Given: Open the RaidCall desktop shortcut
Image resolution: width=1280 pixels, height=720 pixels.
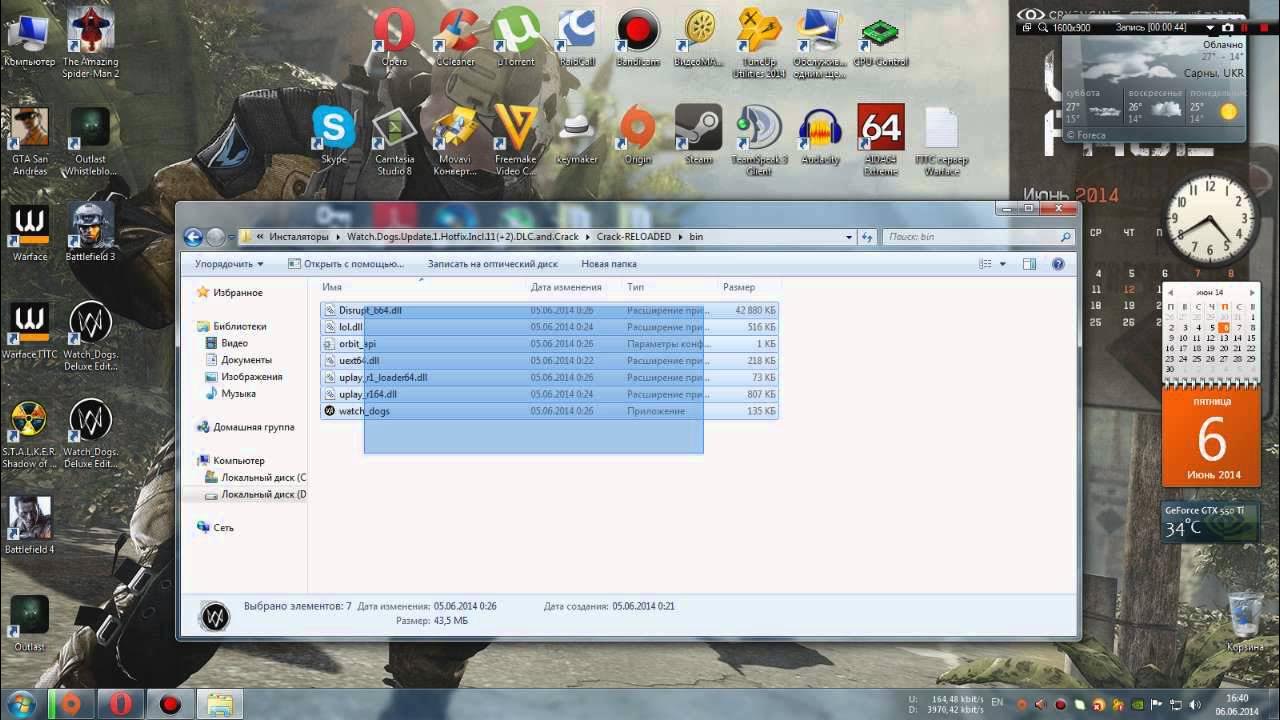Looking at the screenshot, I should [577, 37].
